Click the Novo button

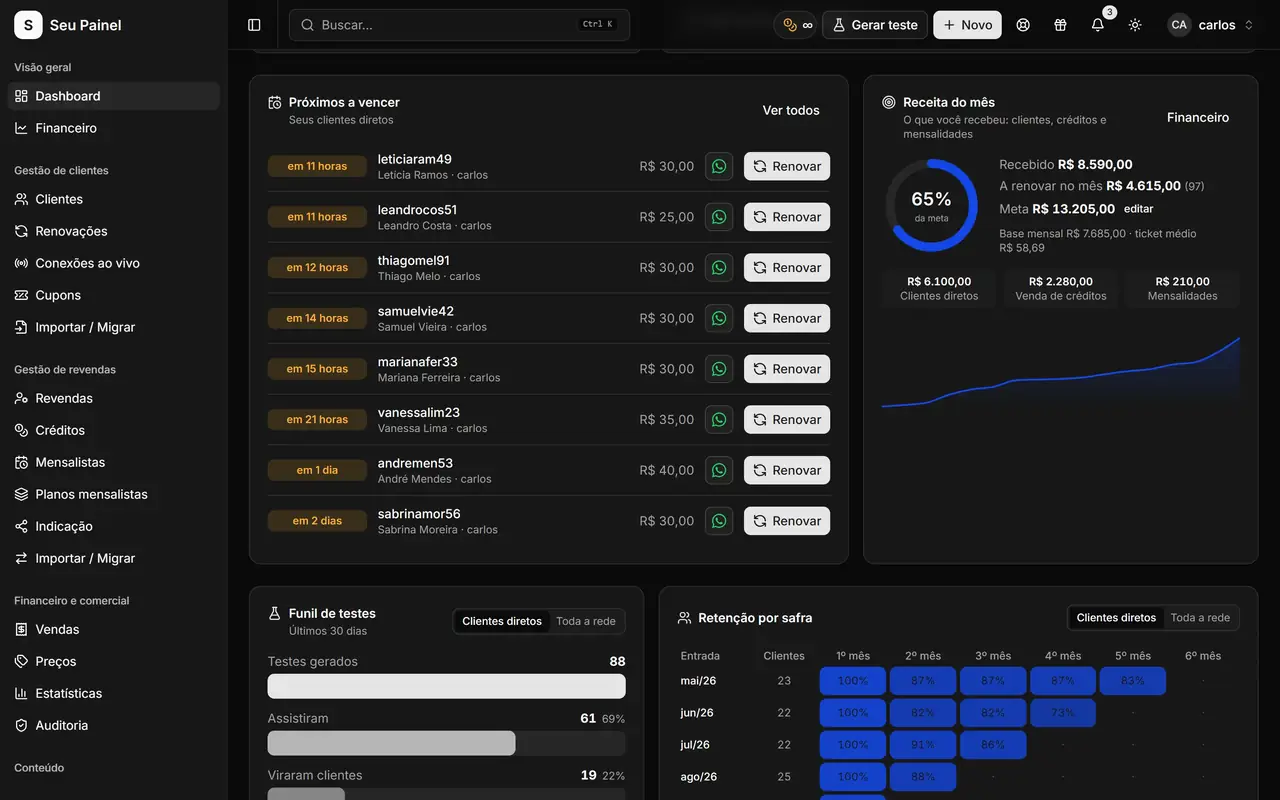pyautogui.click(x=967, y=25)
